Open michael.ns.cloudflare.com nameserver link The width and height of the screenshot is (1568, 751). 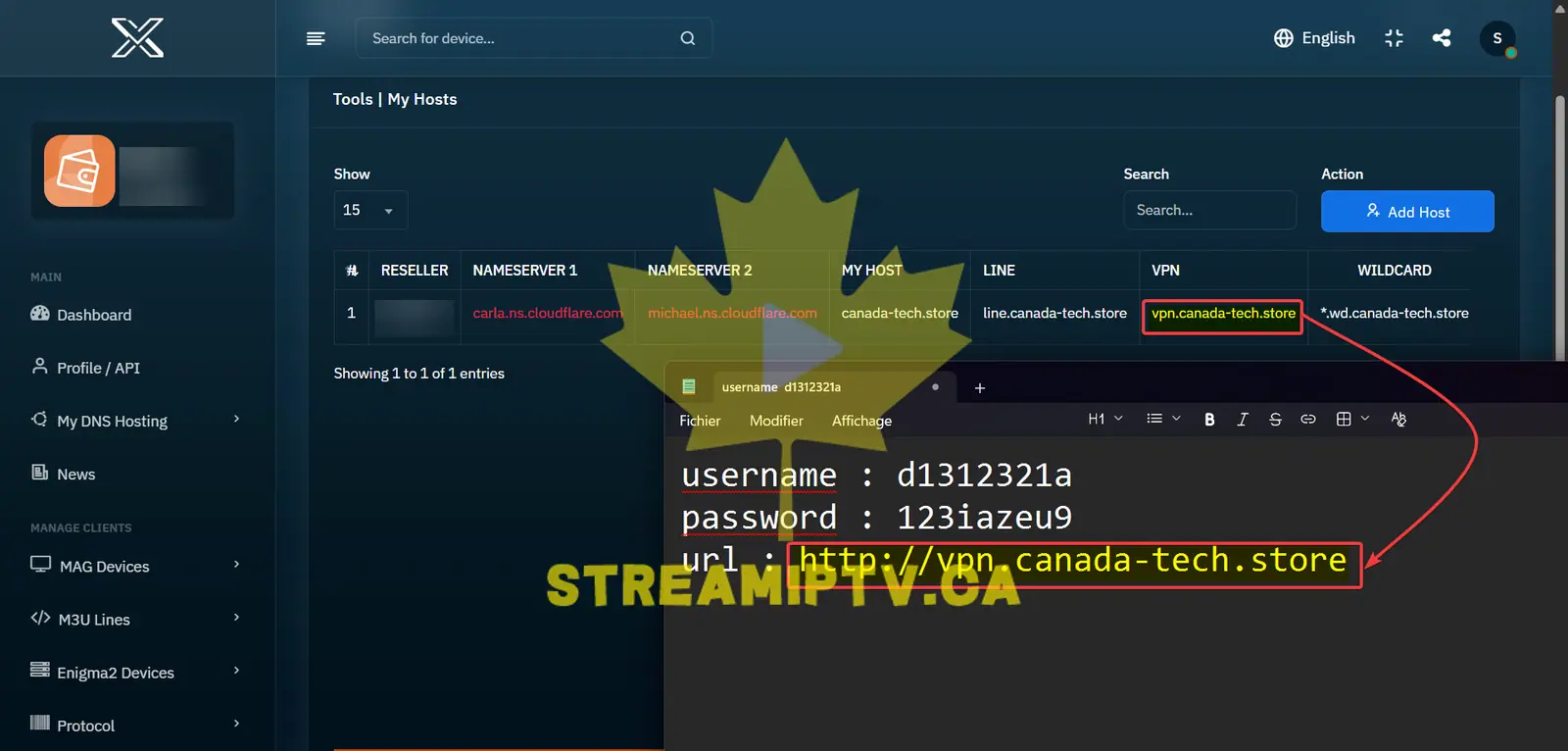coord(732,313)
